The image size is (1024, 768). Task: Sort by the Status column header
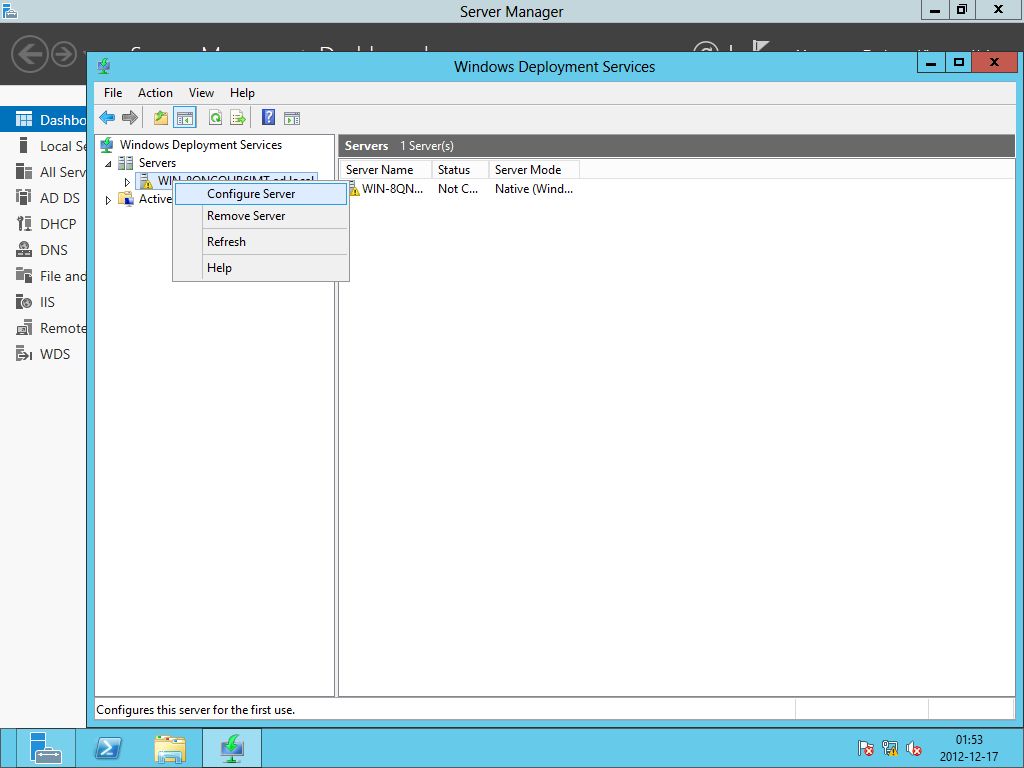pos(460,170)
